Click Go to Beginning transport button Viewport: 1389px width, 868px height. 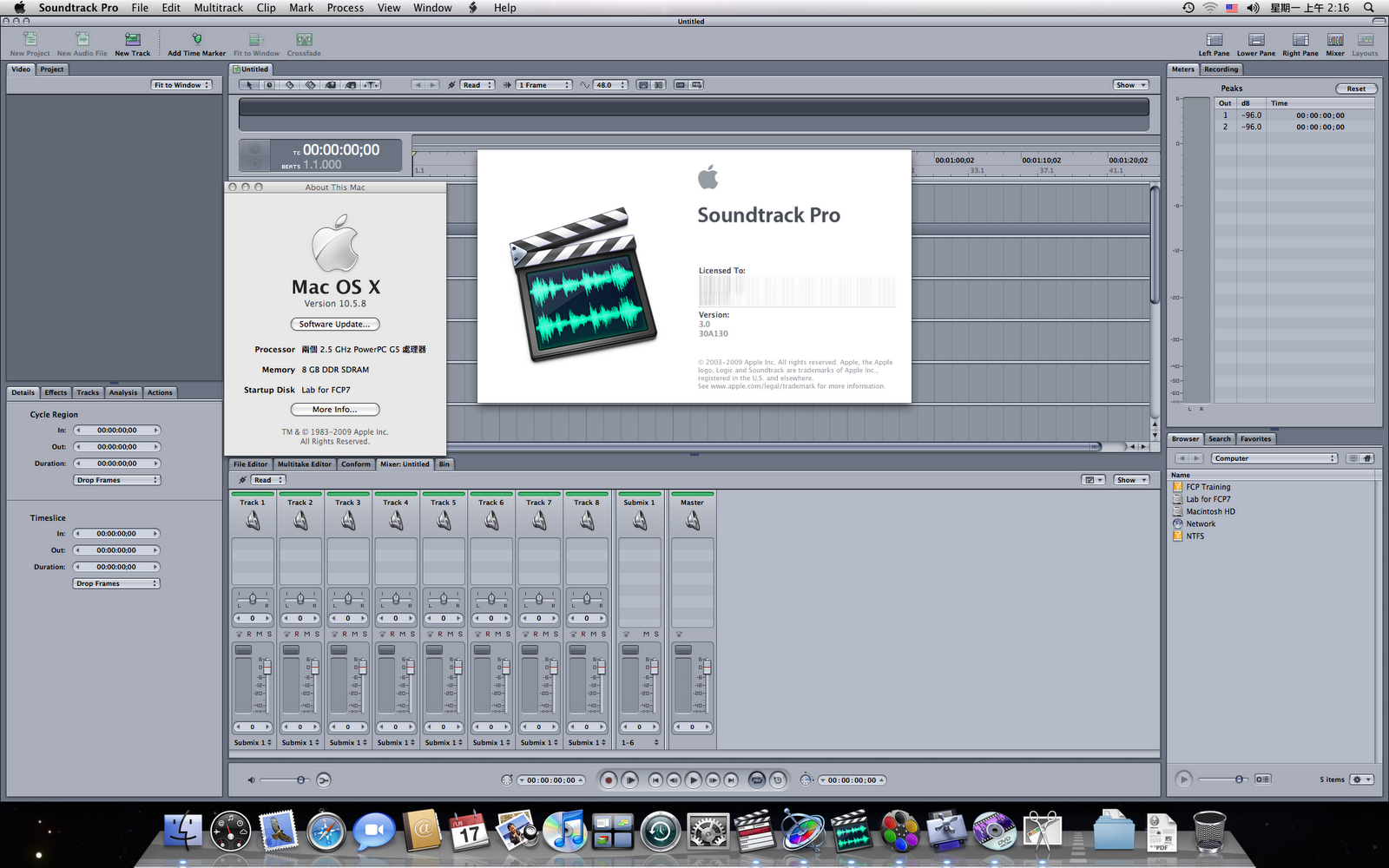655,780
